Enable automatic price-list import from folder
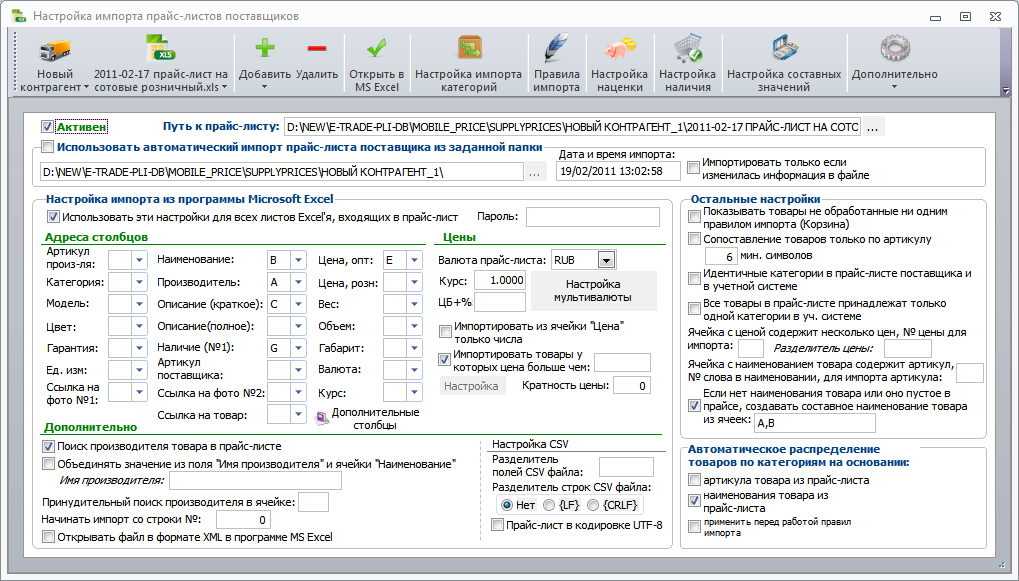The height and width of the screenshot is (581, 1019). pyautogui.click(x=47, y=147)
